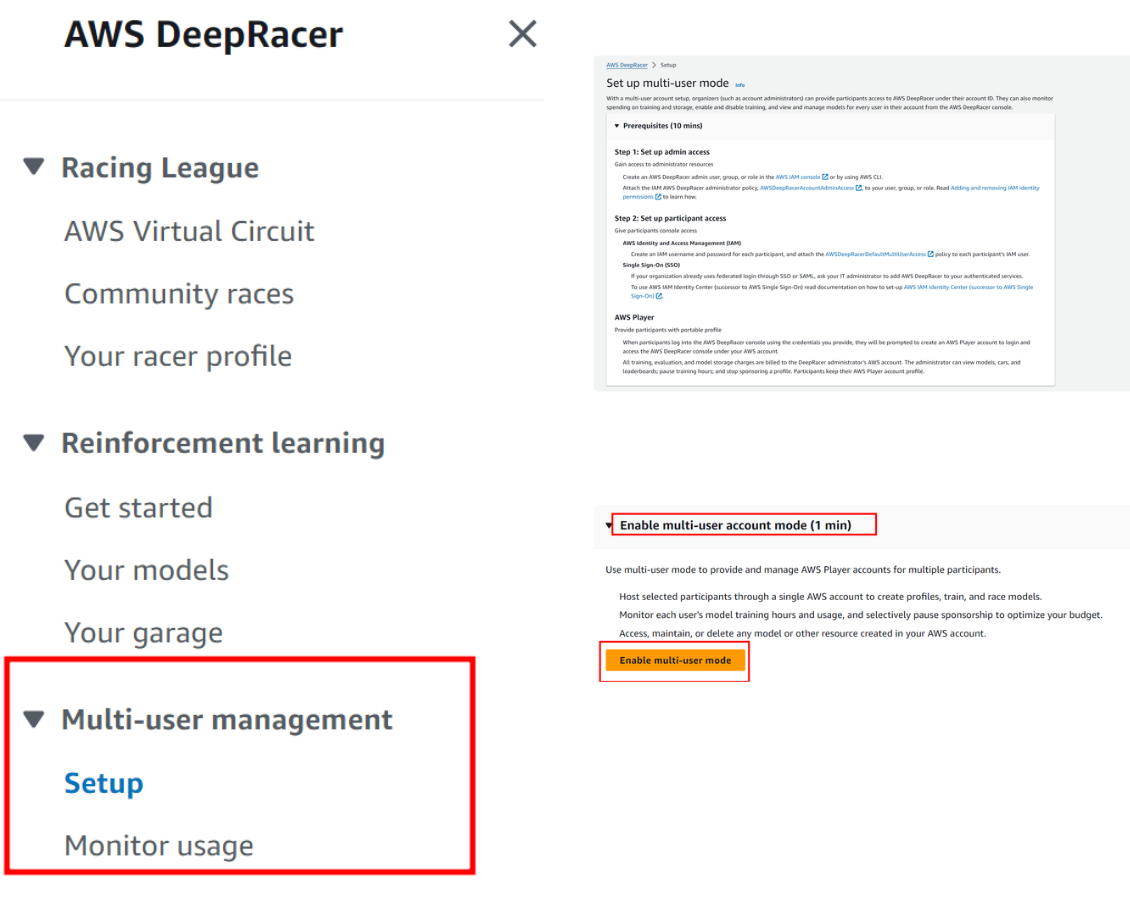Click external-link icon after AWSDeepRacerDefaultMultiUserAccess
Viewport: 1130px width, 915px height.
pos(930,254)
